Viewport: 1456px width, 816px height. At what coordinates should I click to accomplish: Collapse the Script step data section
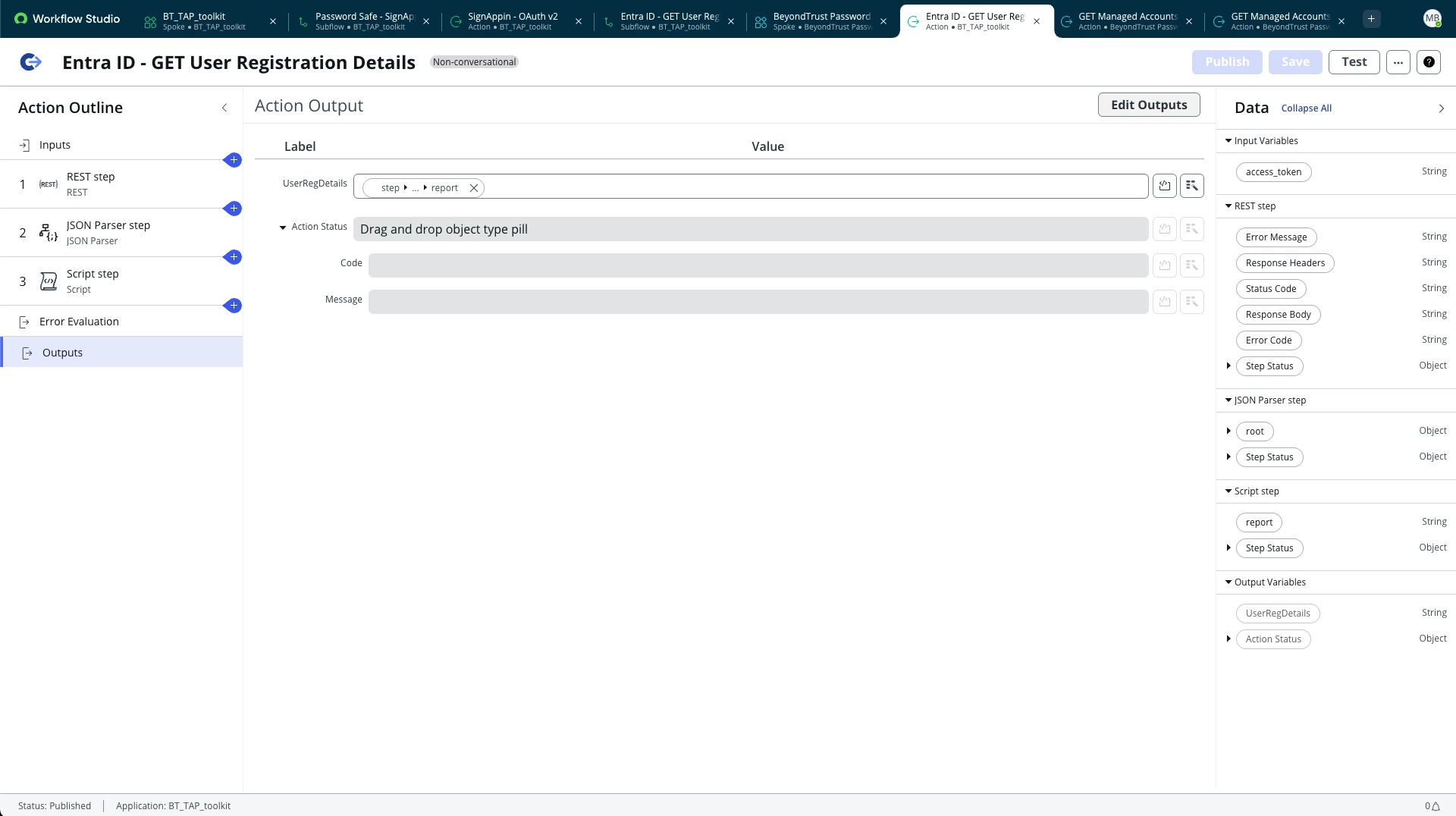tap(1228, 491)
